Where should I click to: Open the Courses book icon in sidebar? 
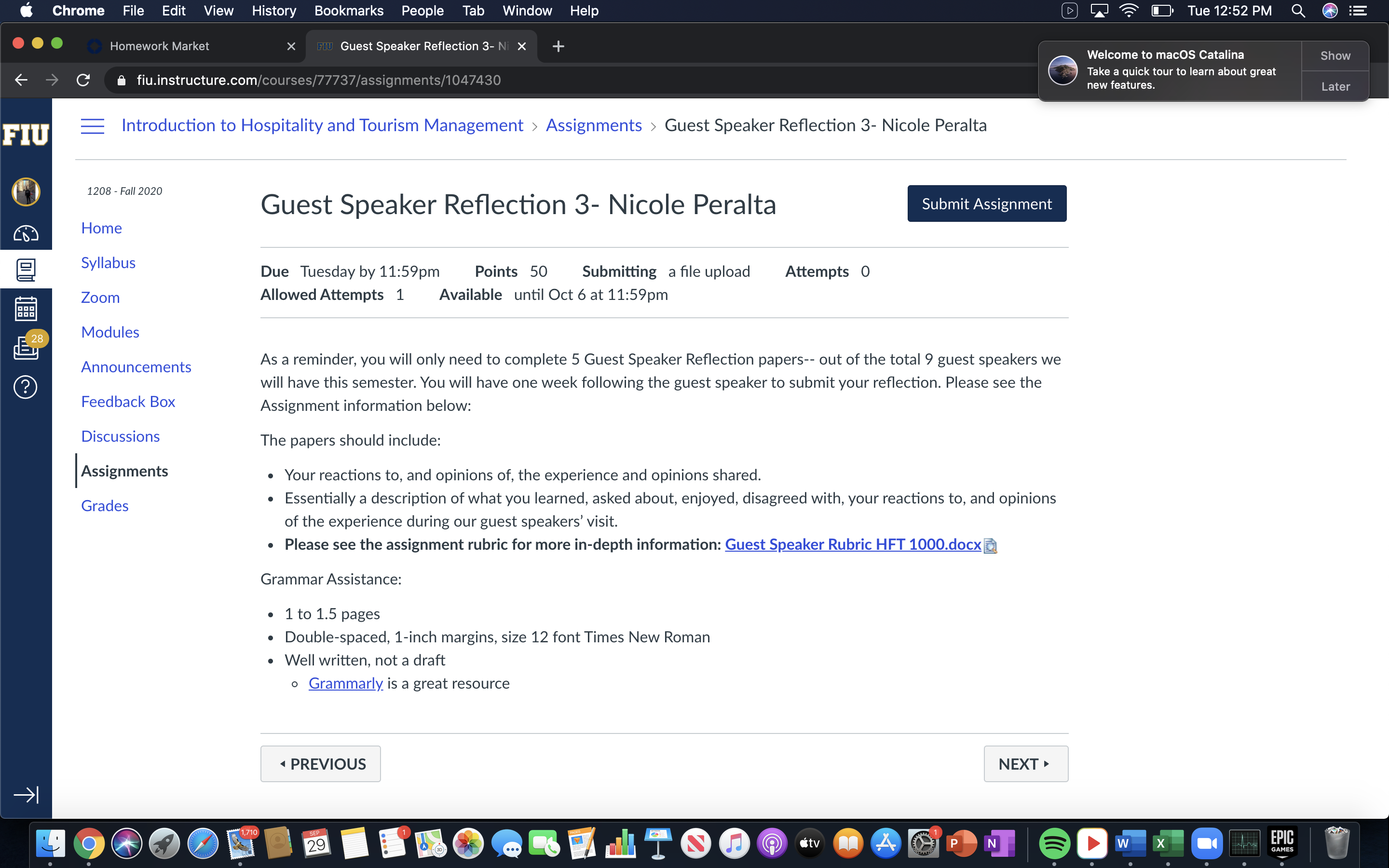click(x=26, y=269)
